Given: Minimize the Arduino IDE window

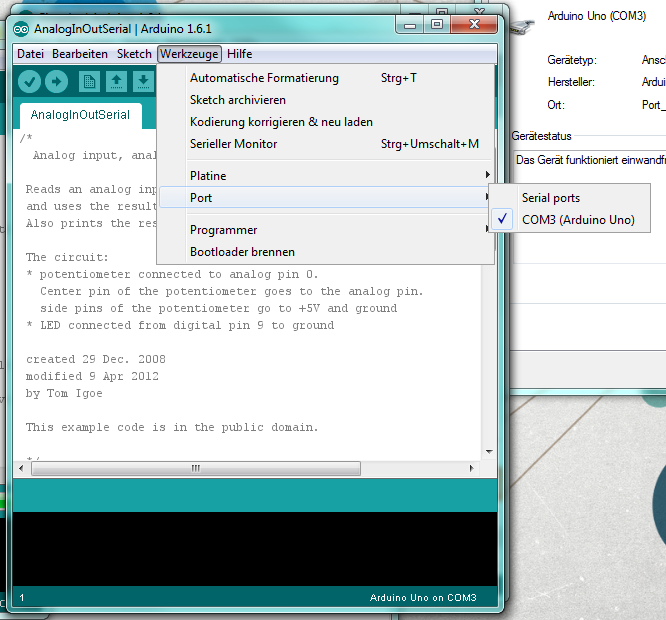Looking at the screenshot, I should (409, 25).
